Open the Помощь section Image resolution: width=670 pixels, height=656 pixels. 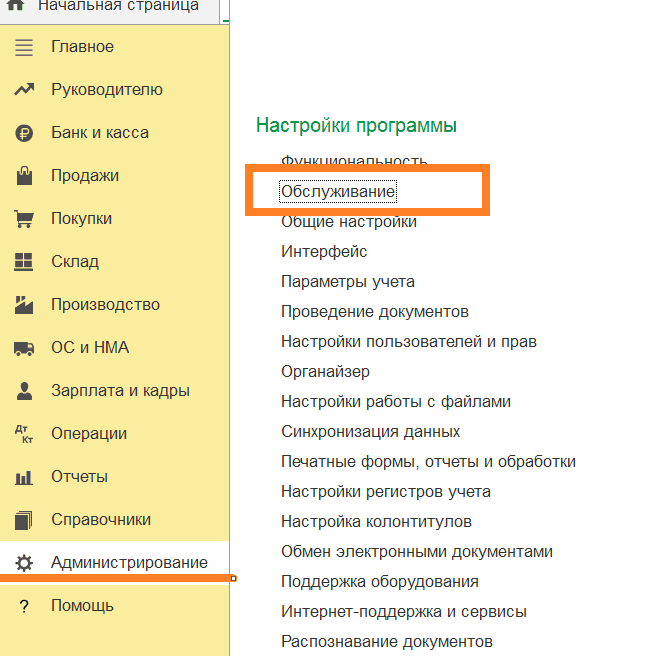[x=82, y=606]
